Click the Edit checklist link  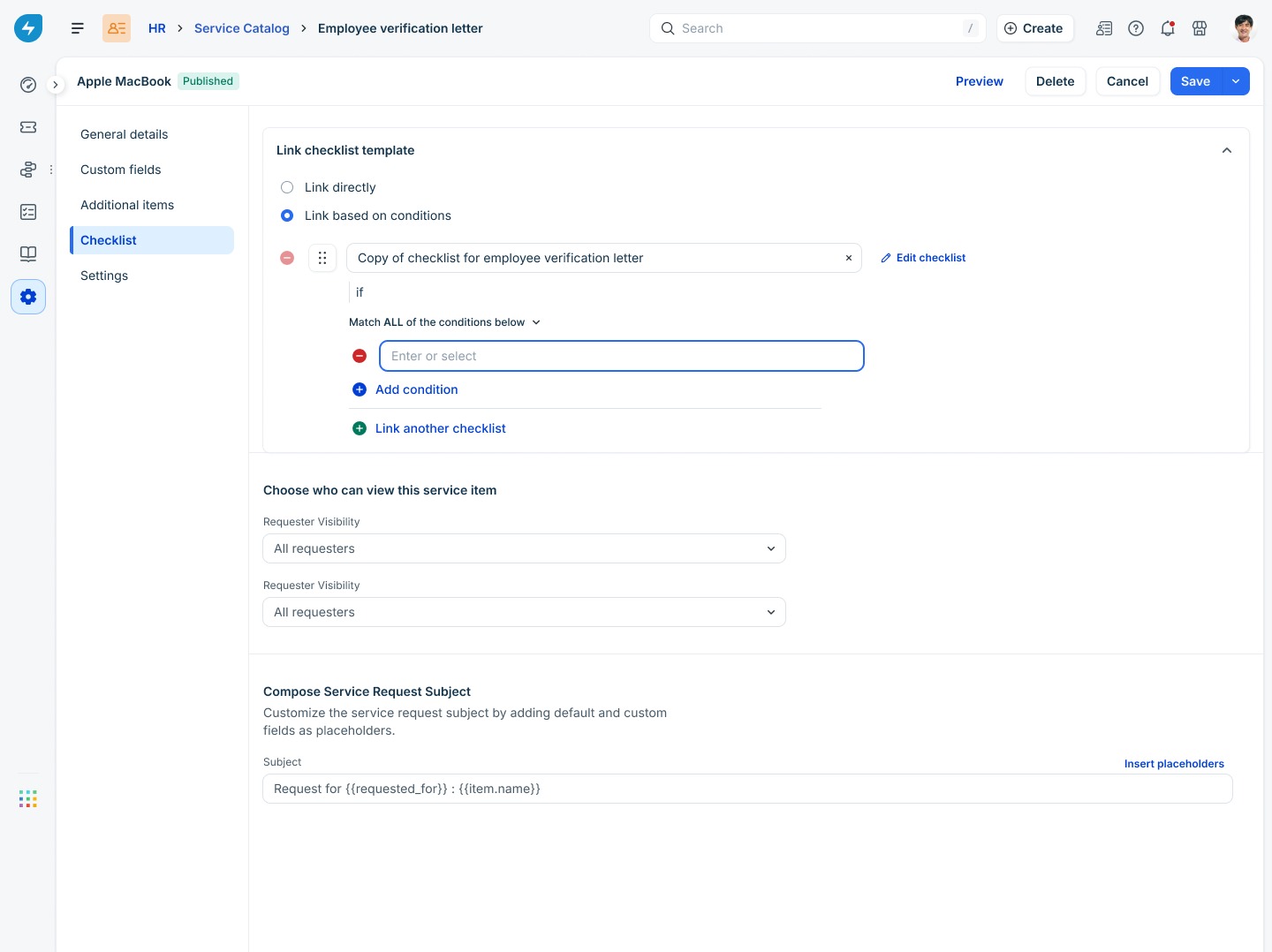tap(923, 258)
